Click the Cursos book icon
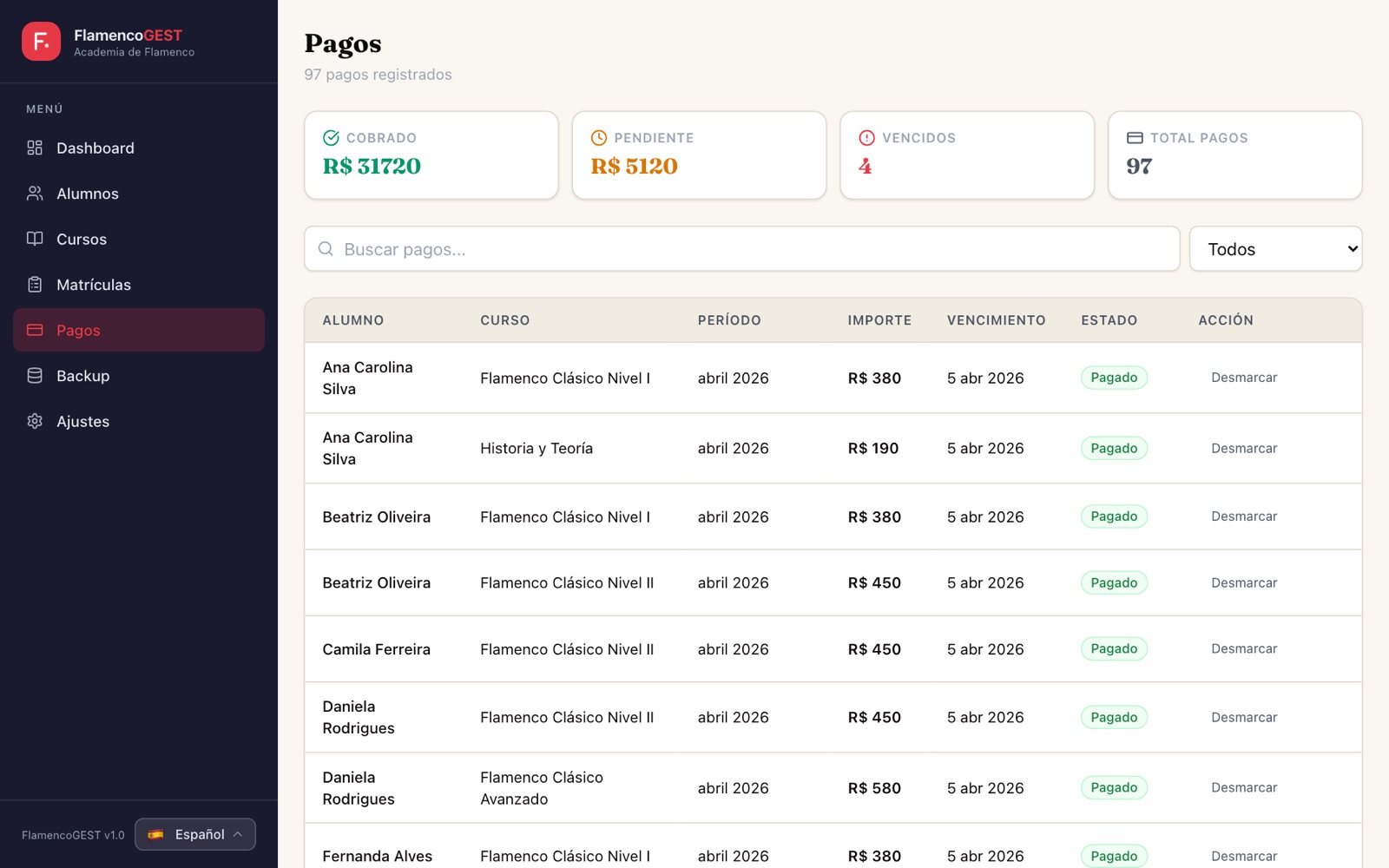 pos(35,239)
